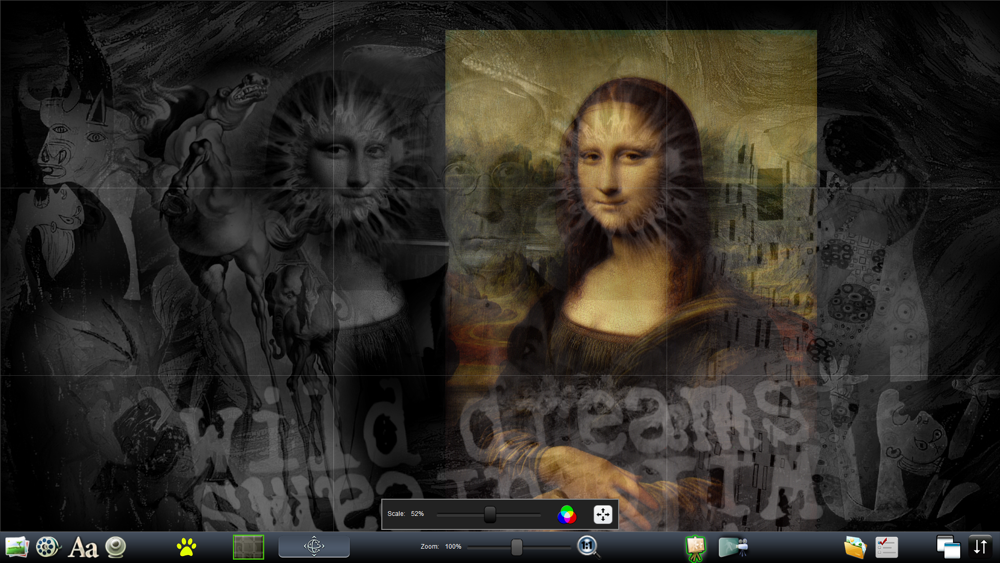Image resolution: width=1000 pixels, height=563 pixels.
Task: Click the video camera projector icon
Action: (x=733, y=546)
